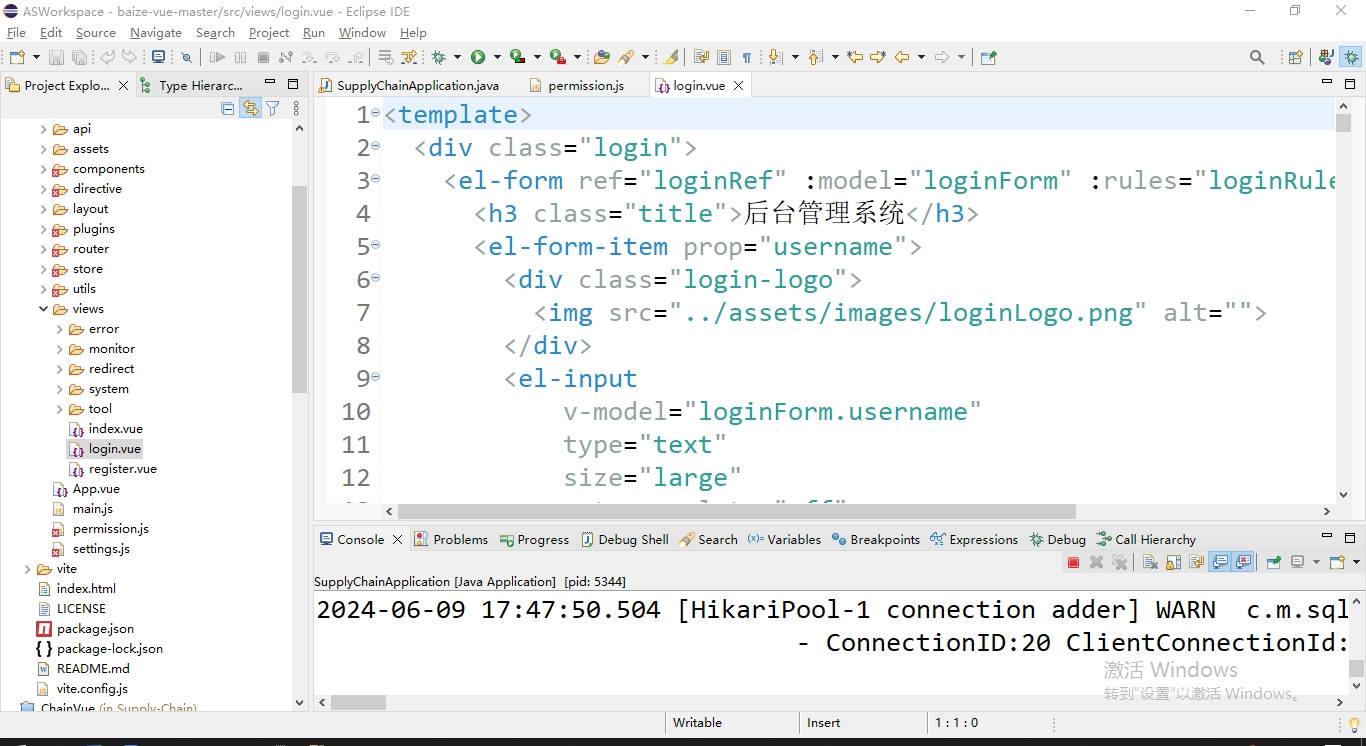The image size is (1366, 746).
Task: Click the Pin Console icon
Action: 1273,562
